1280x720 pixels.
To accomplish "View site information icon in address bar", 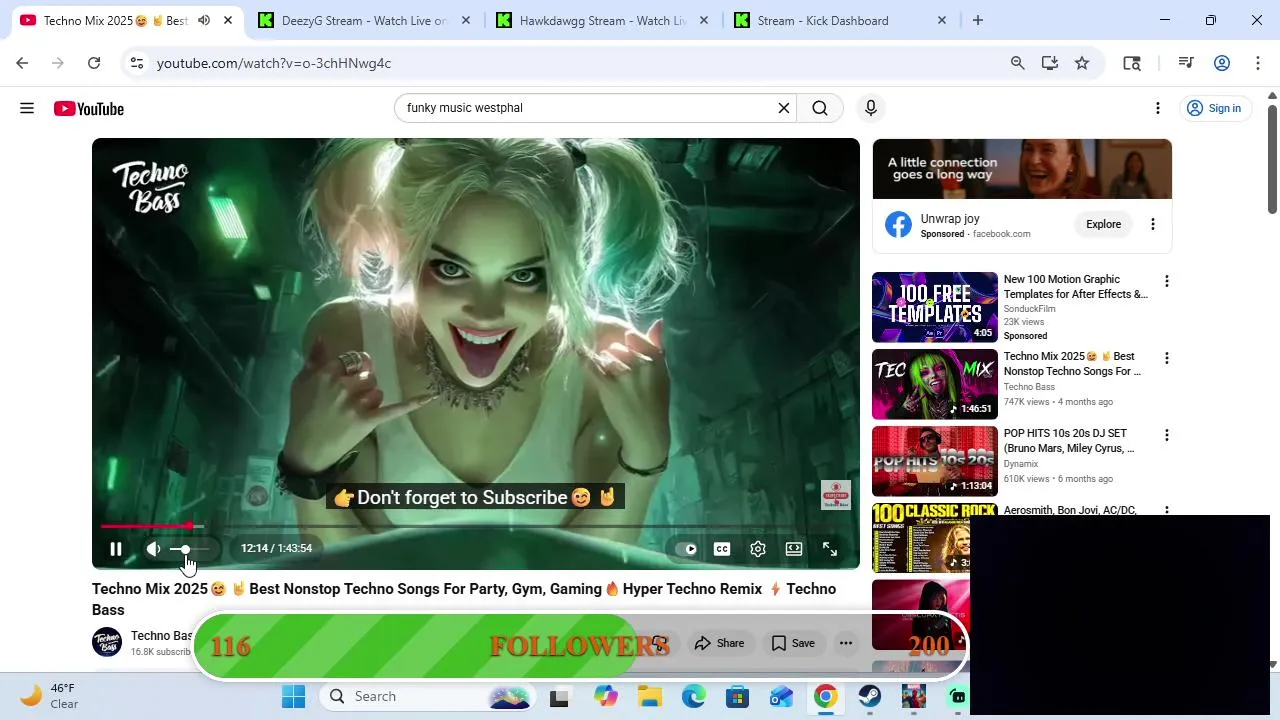I will click(137, 63).
